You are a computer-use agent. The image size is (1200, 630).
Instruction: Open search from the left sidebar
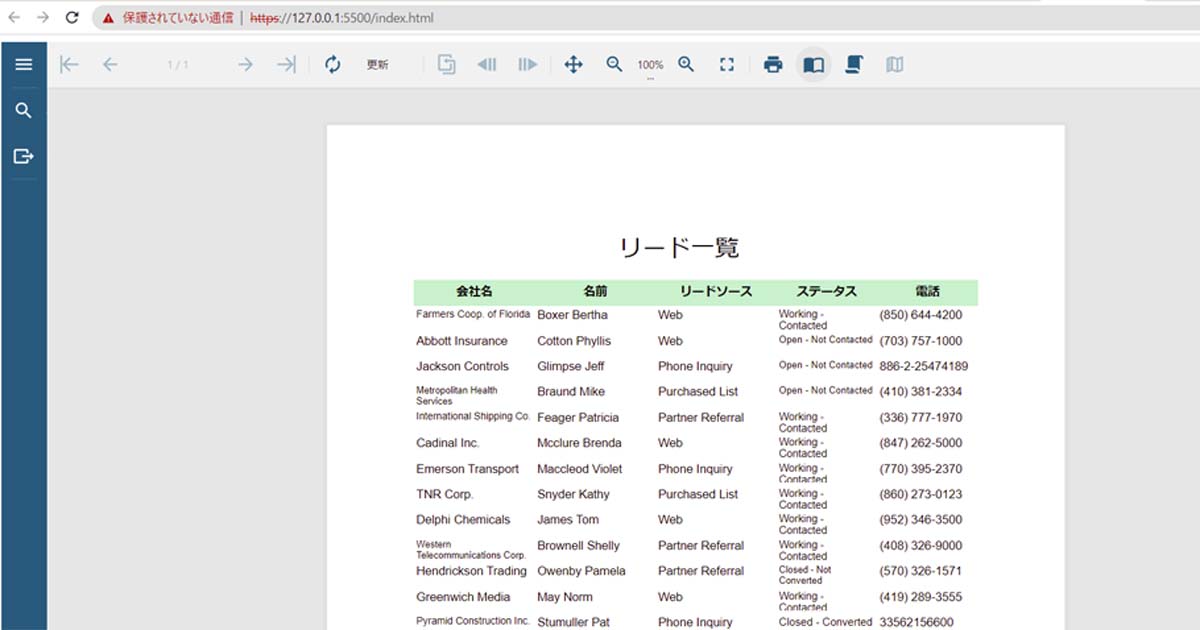pyautogui.click(x=23, y=110)
